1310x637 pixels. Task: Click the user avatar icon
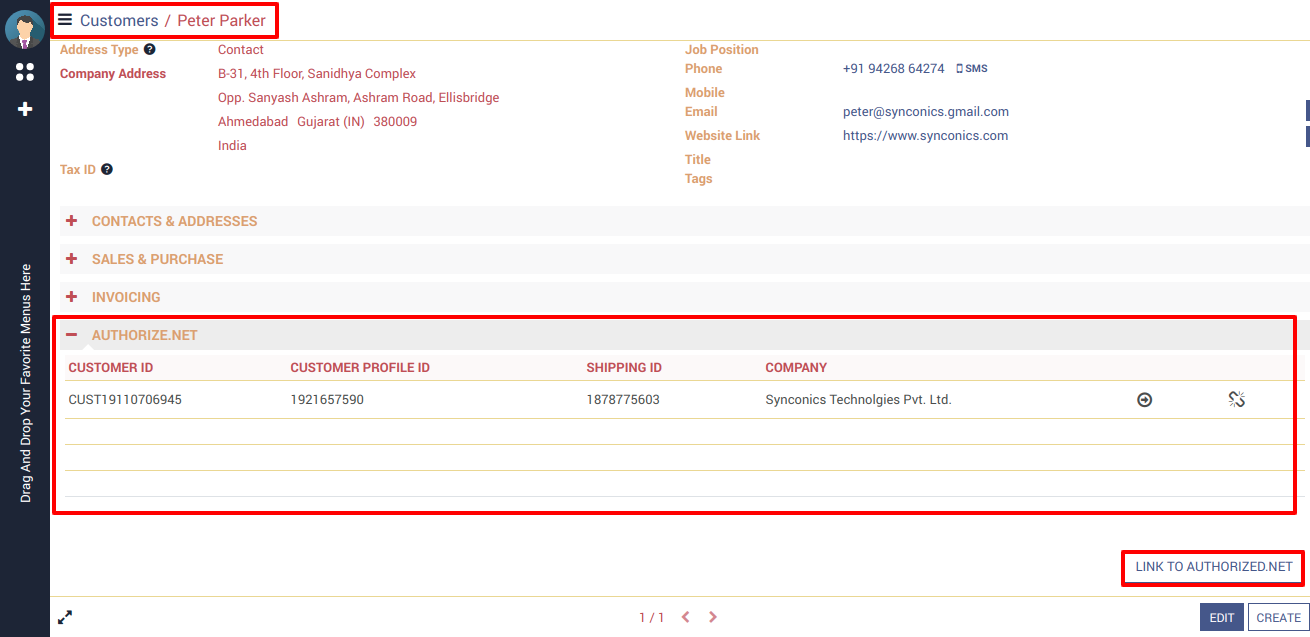coord(25,29)
